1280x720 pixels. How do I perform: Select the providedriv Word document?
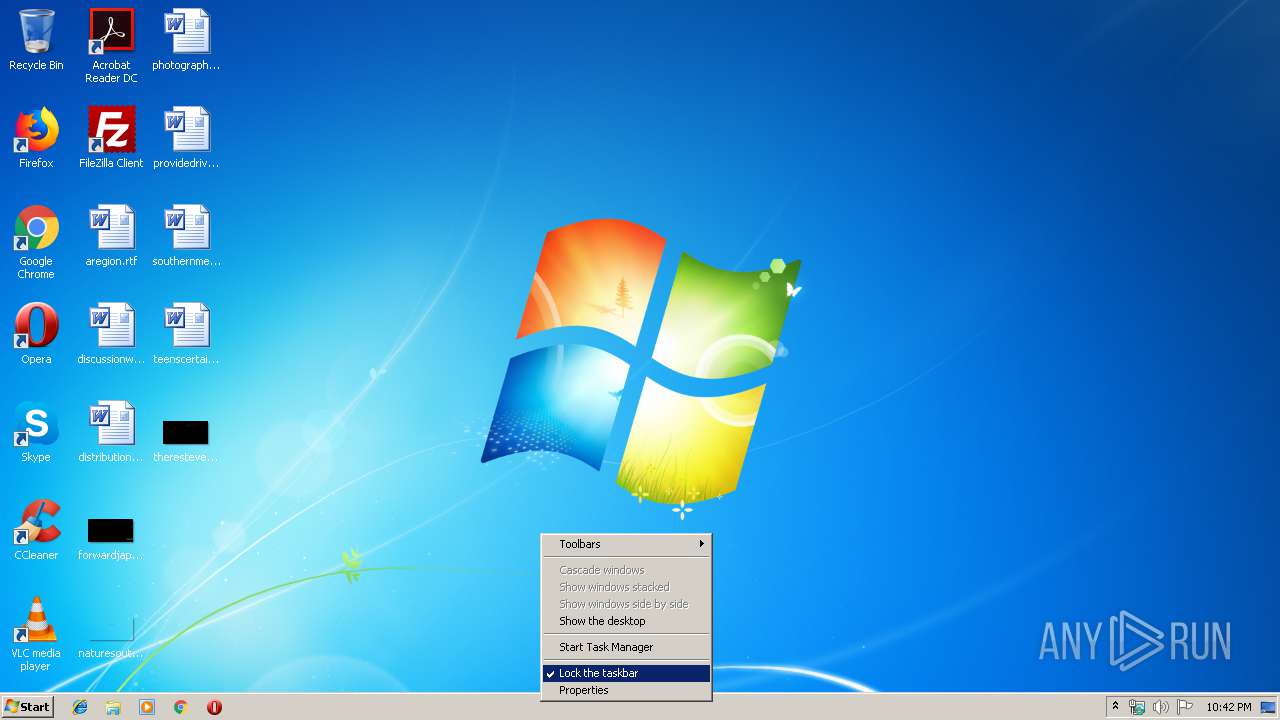(186, 138)
